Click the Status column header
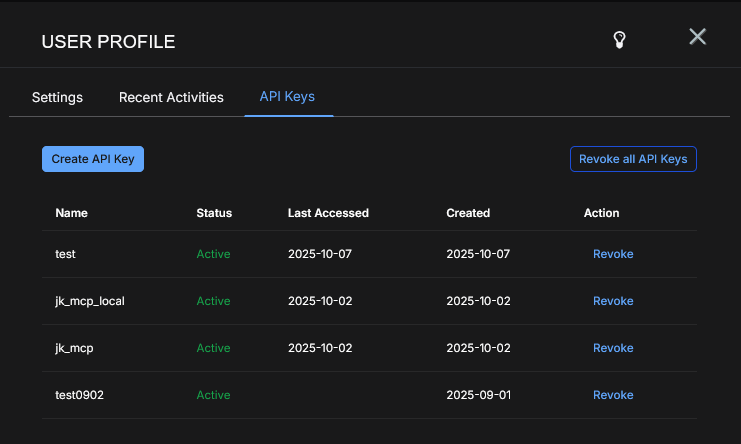Screen dimensions: 741x444 point(214,213)
